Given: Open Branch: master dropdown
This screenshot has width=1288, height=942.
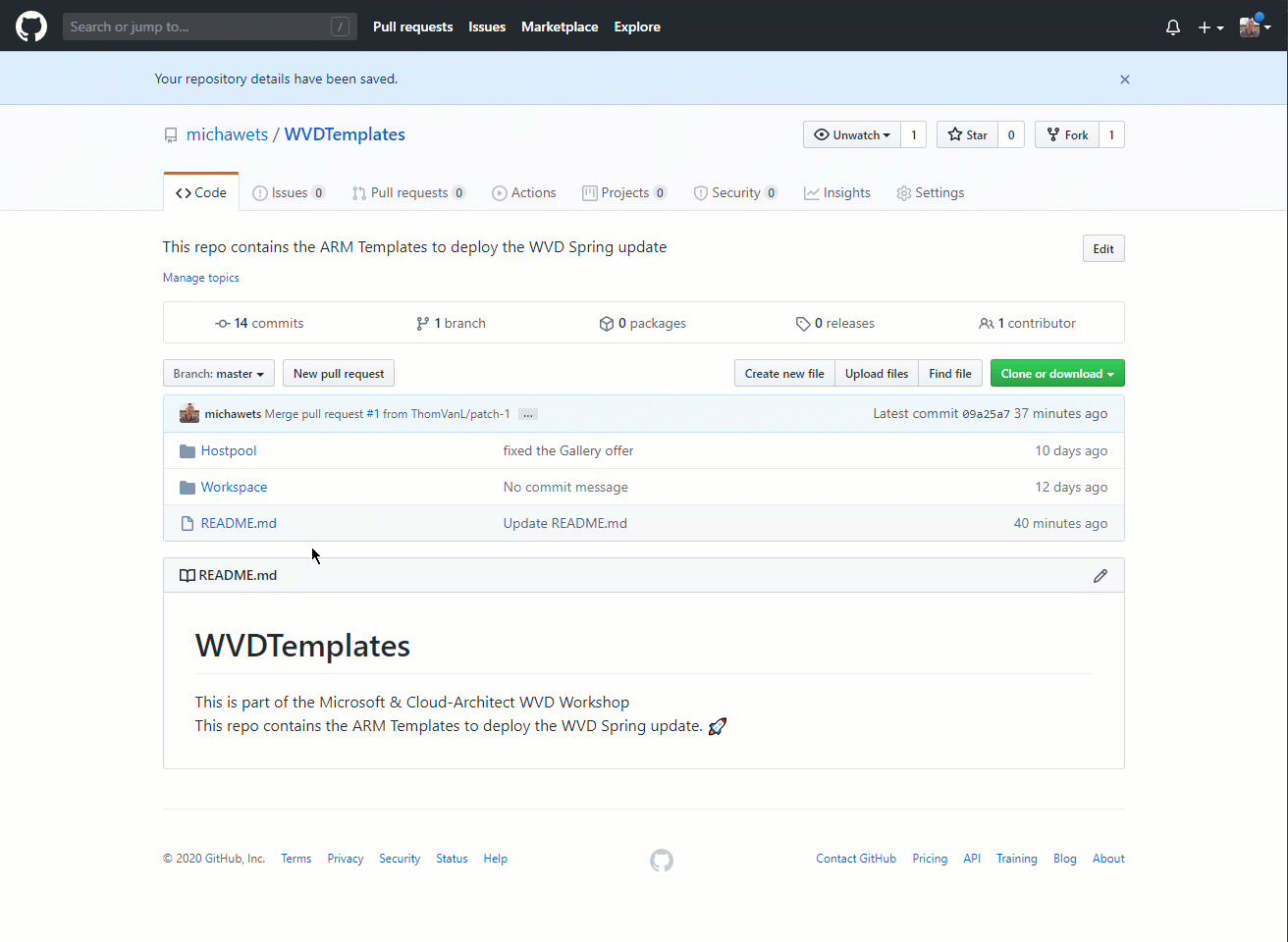Looking at the screenshot, I should click(x=219, y=374).
